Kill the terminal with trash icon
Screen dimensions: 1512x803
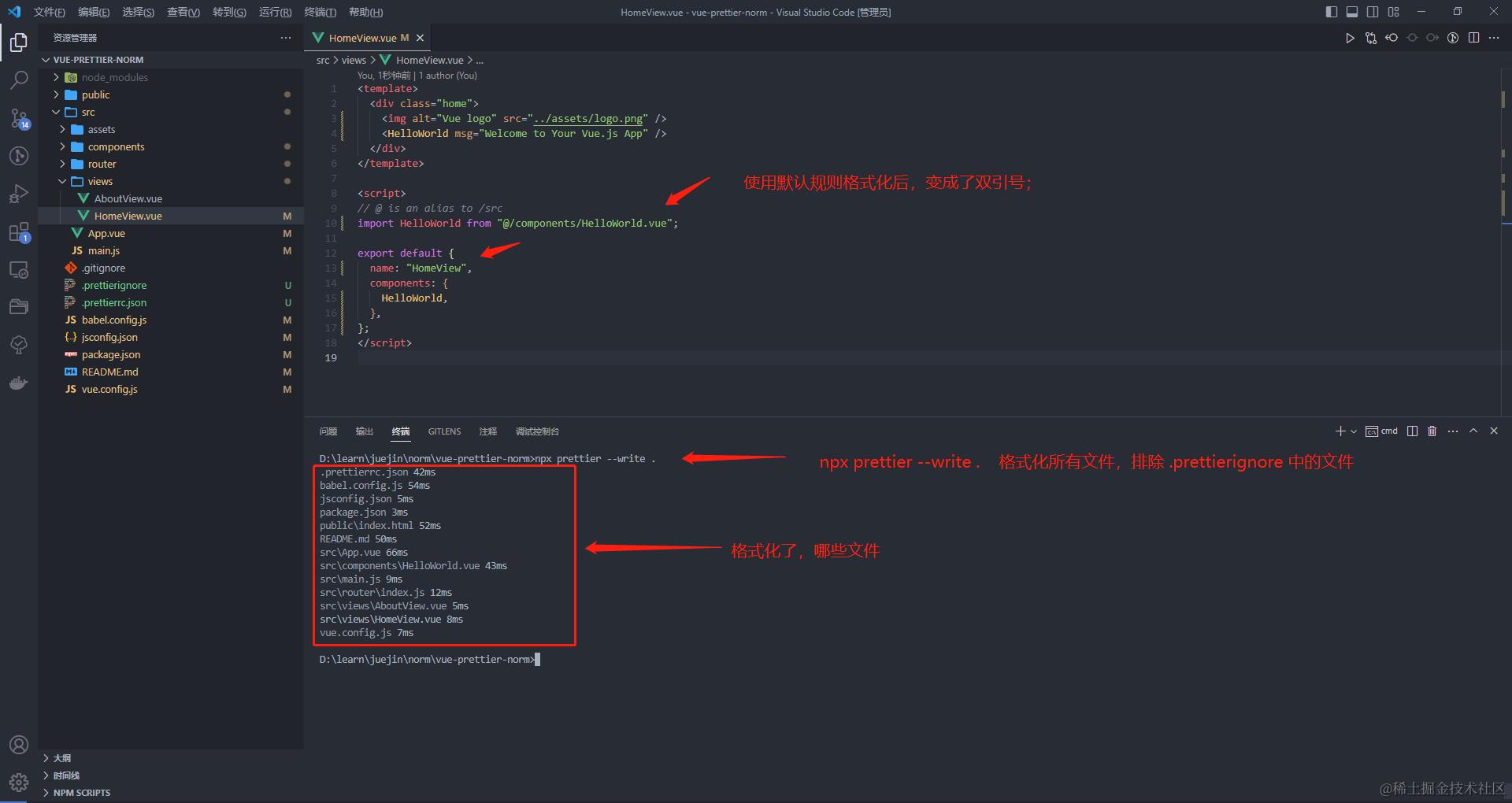click(x=1432, y=431)
